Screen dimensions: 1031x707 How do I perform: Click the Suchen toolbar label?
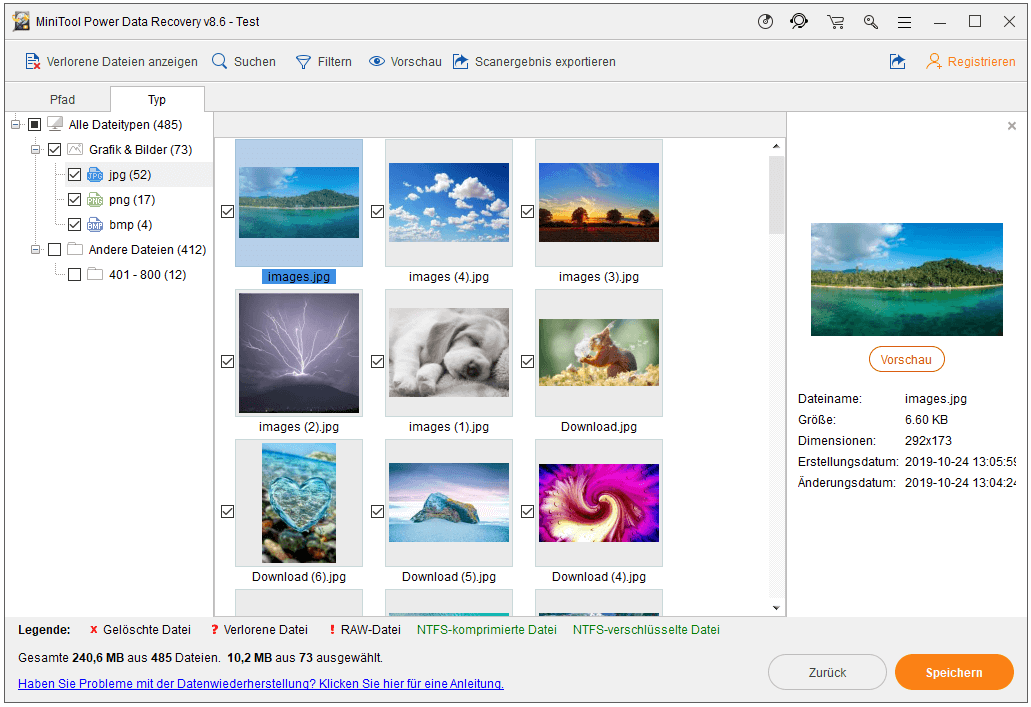255,62
